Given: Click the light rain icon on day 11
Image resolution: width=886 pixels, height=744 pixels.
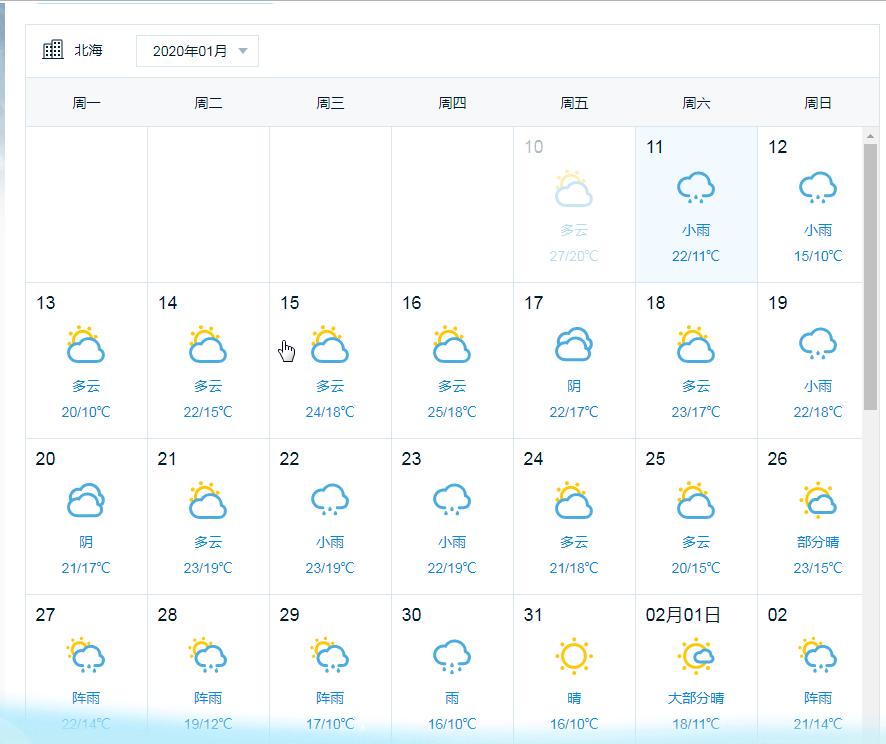Looking at the screenshot, I should point(695,188).
